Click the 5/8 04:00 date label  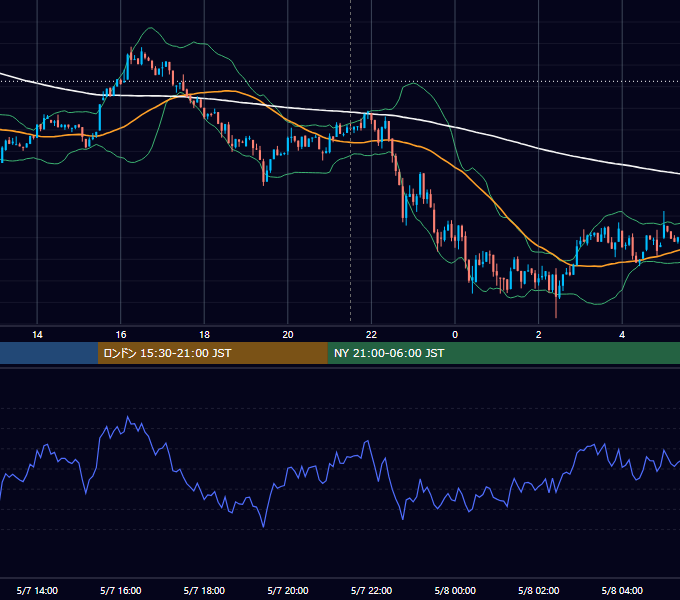(622, 590)
